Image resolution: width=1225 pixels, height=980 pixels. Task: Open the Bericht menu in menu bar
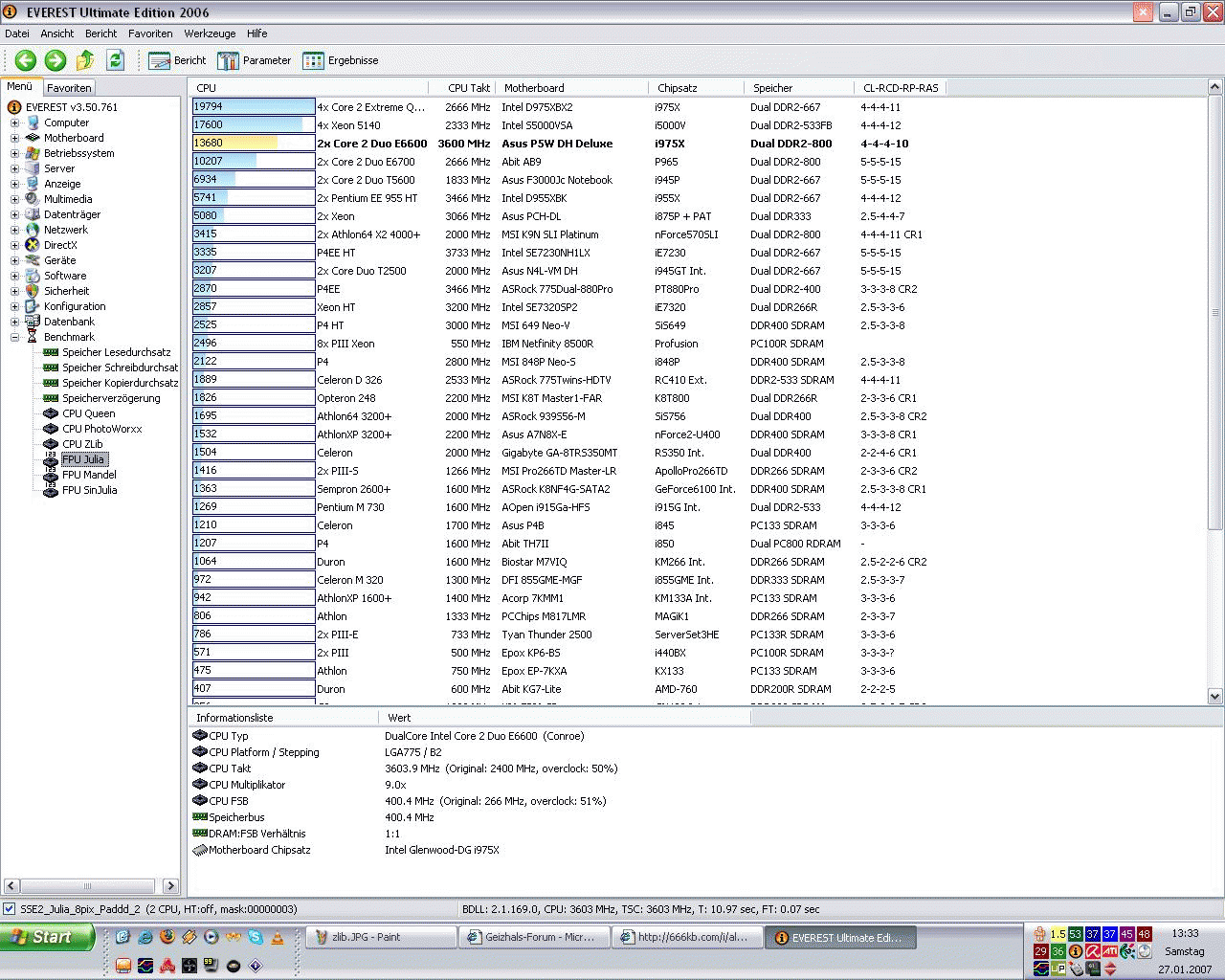[x=101, y=33]
